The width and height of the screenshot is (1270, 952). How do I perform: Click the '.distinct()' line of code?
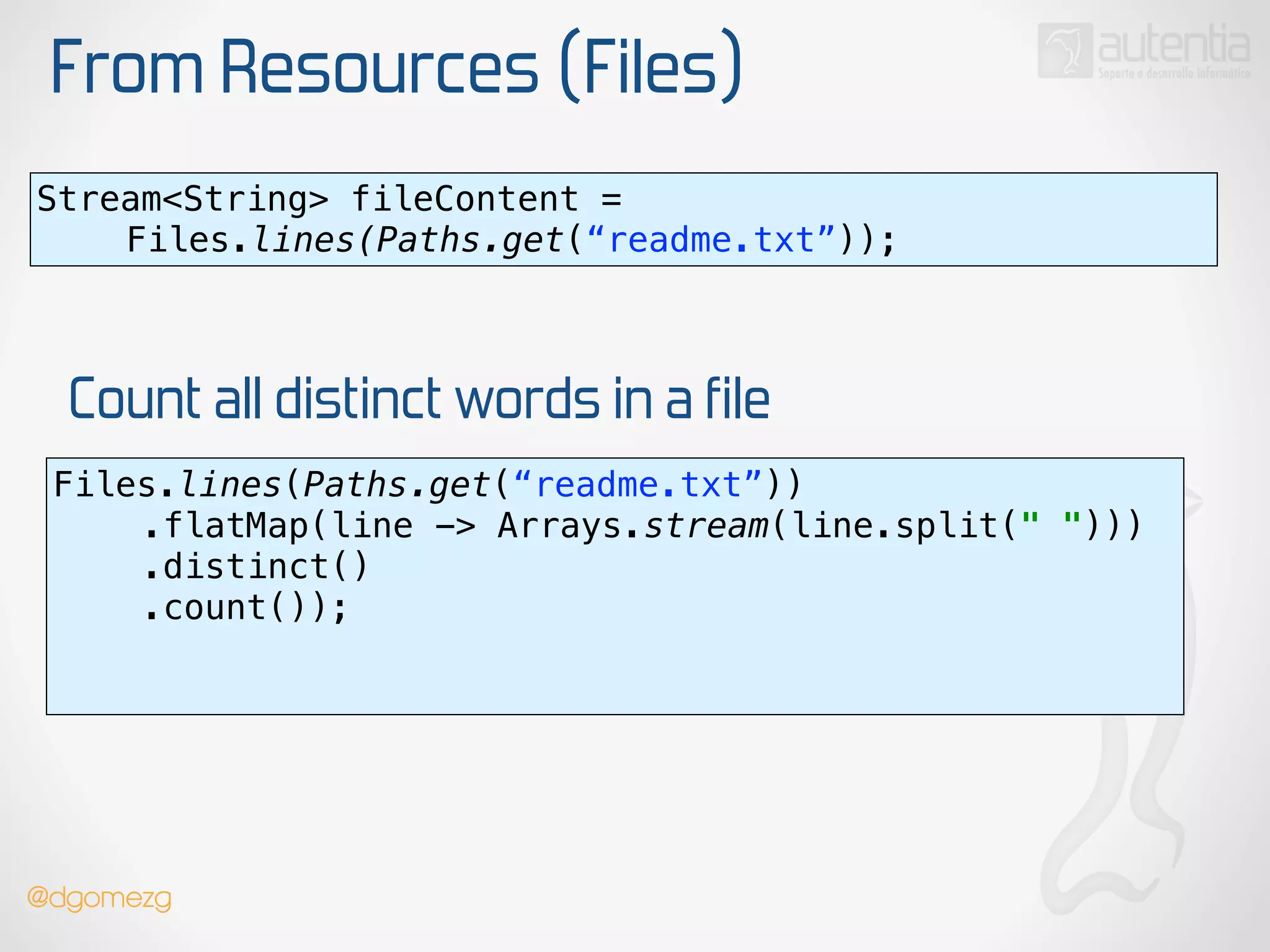pos(256,566)
